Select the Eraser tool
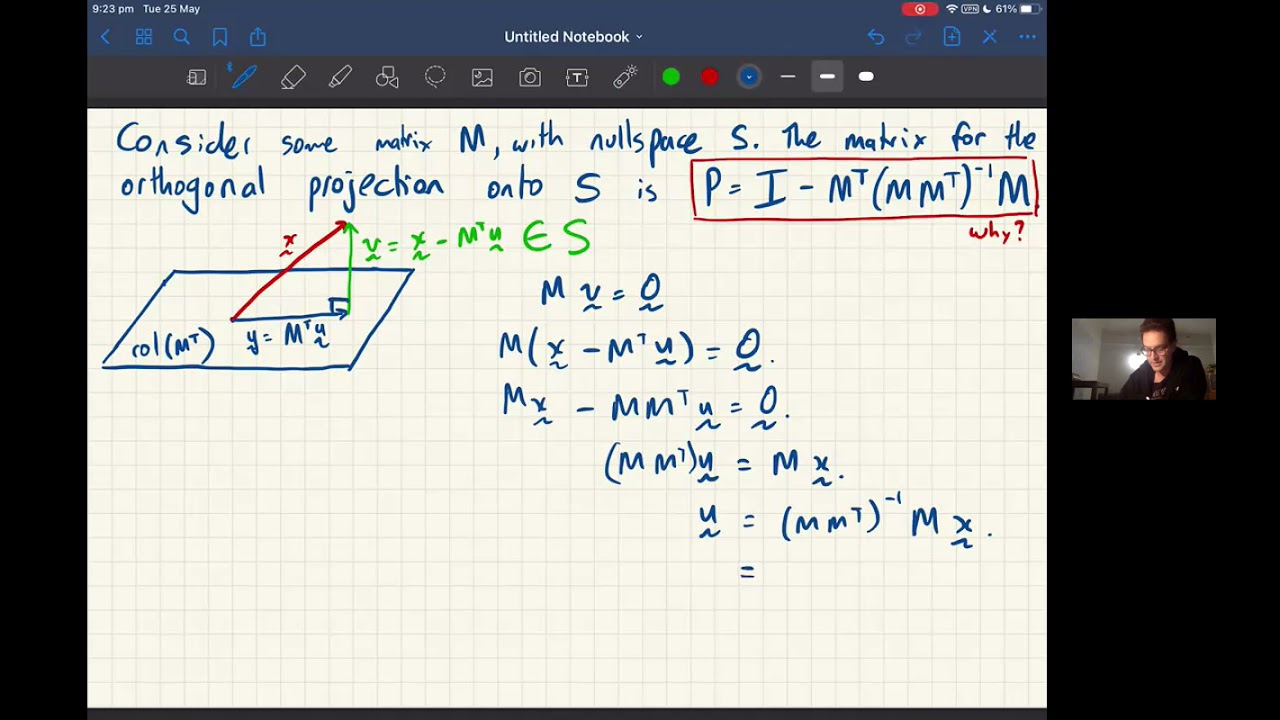This screenshot has width=1280, height=720. (x=292, y=77)
